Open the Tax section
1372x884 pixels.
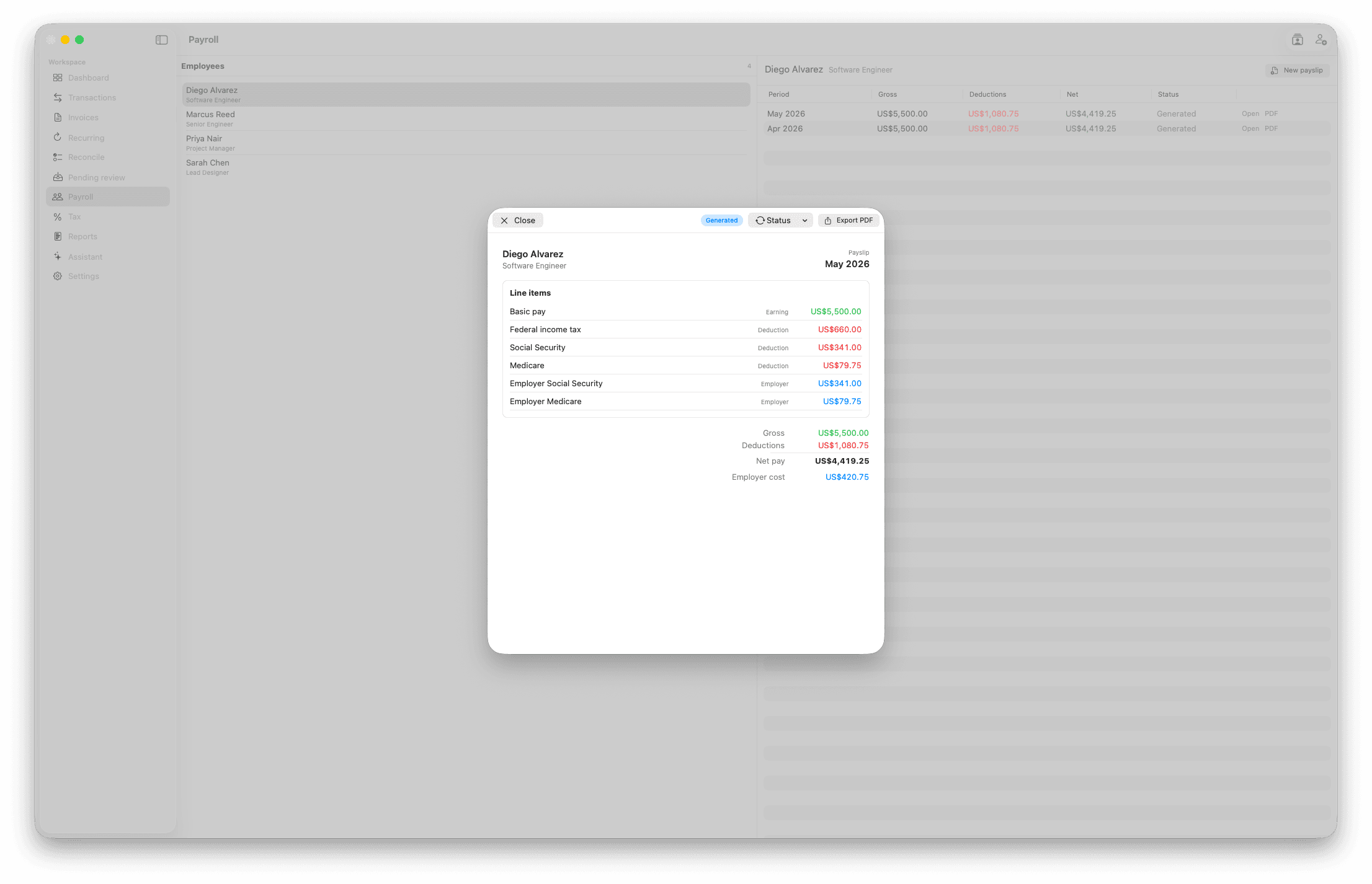click(x=108, y=216)
